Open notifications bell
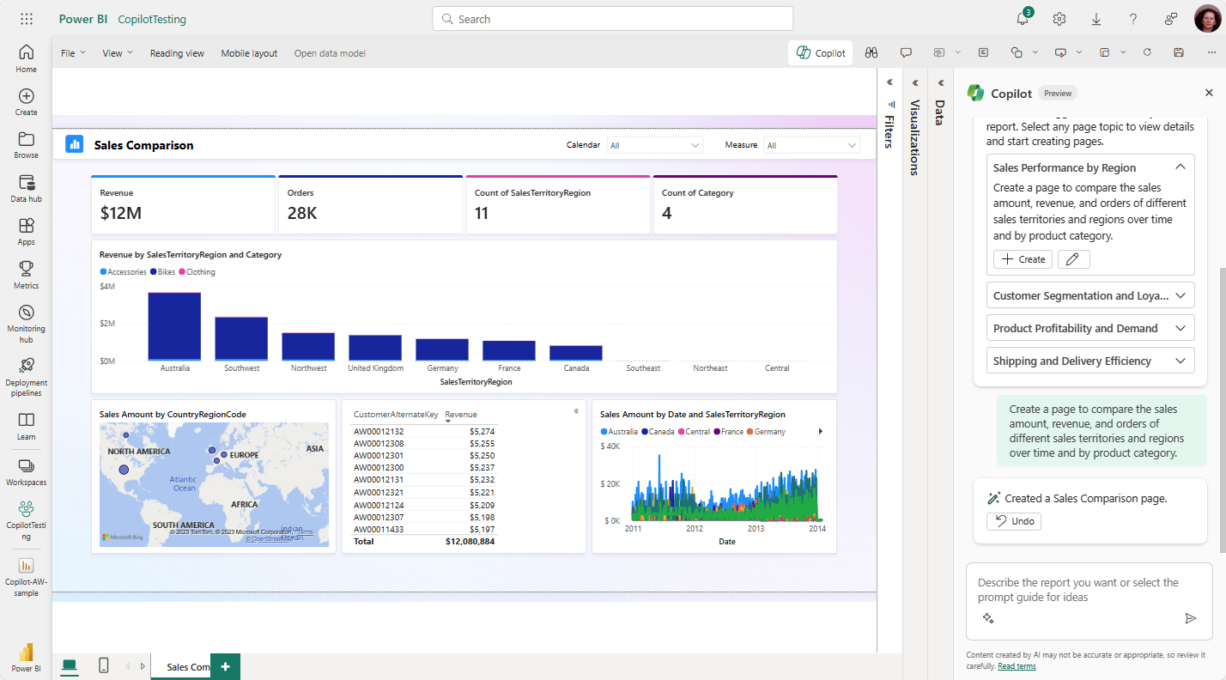Screen dimensions: 1226x680 1023,19
